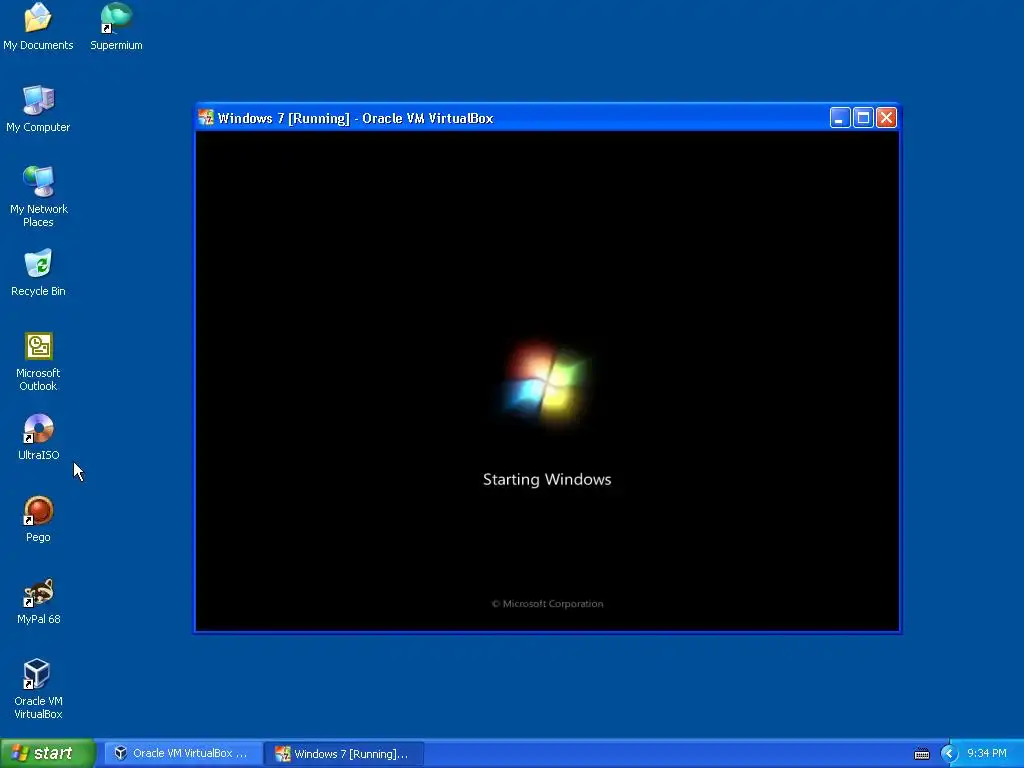Click the VirtualBox icon in the window title bar
The width and height of the screenshot is (1024, 768).
(206, 118)
